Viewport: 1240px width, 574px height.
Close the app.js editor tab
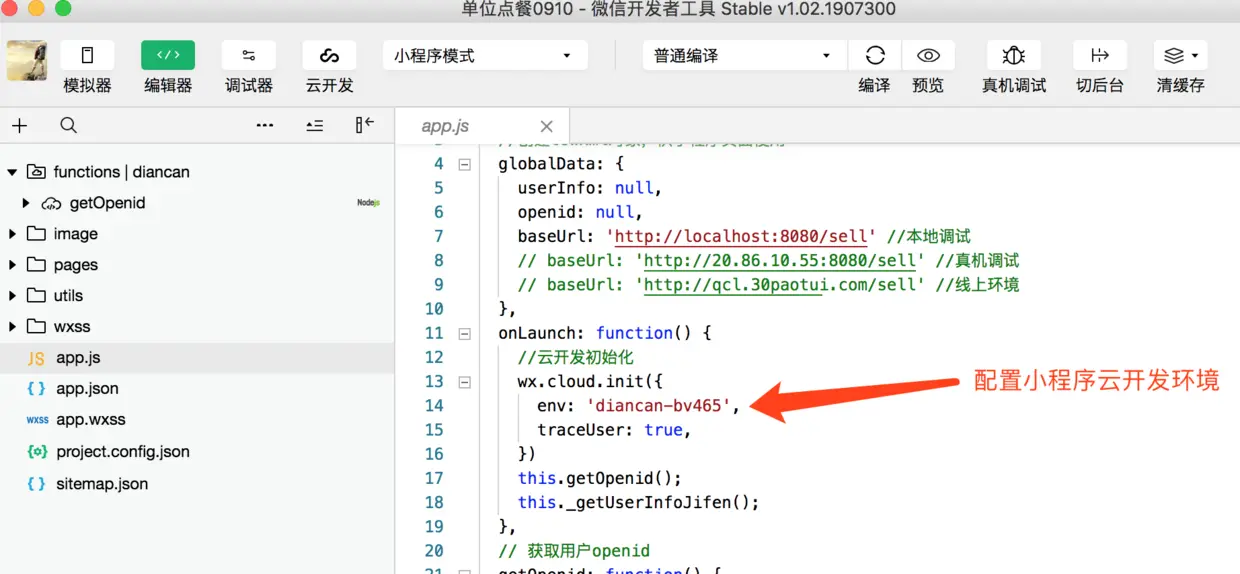[x=546, y=126]
